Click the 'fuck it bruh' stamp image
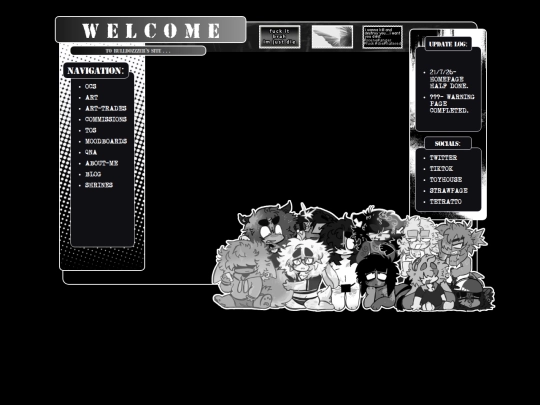The height and width of the screenshot is (405, 540). click(x=279, y=37)
